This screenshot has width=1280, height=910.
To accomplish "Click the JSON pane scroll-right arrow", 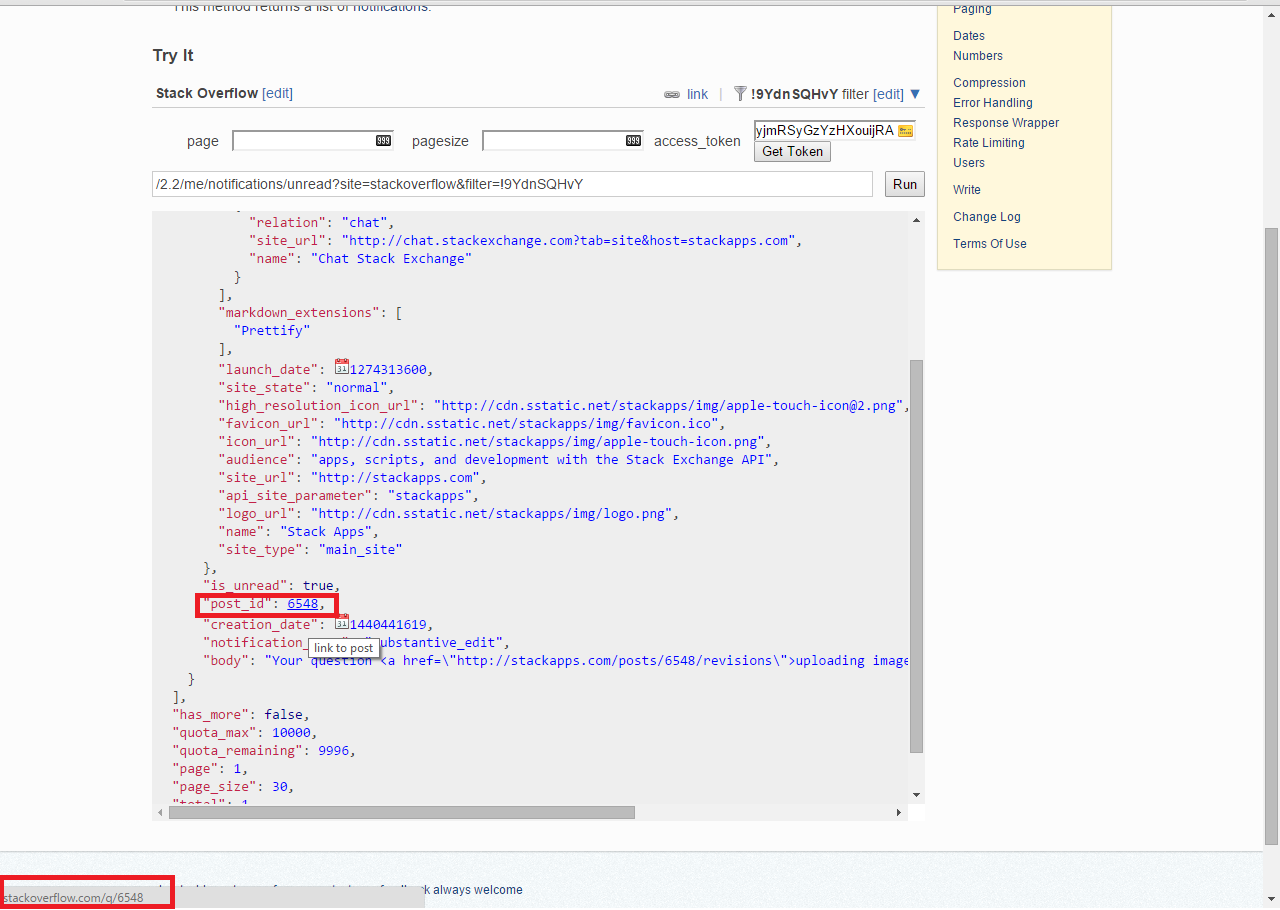I will (900, 813).
